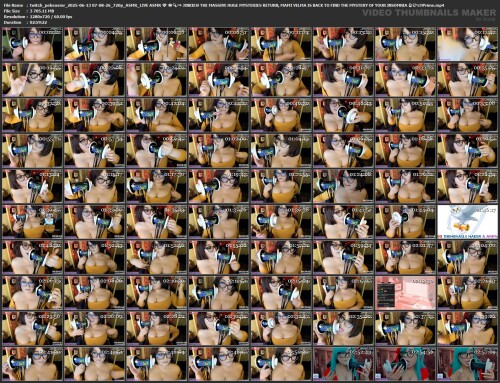Click the Resolution value 1280x720 / 60.00 fps
Viewport: 500px width, 383px height.
coord(51,17)
